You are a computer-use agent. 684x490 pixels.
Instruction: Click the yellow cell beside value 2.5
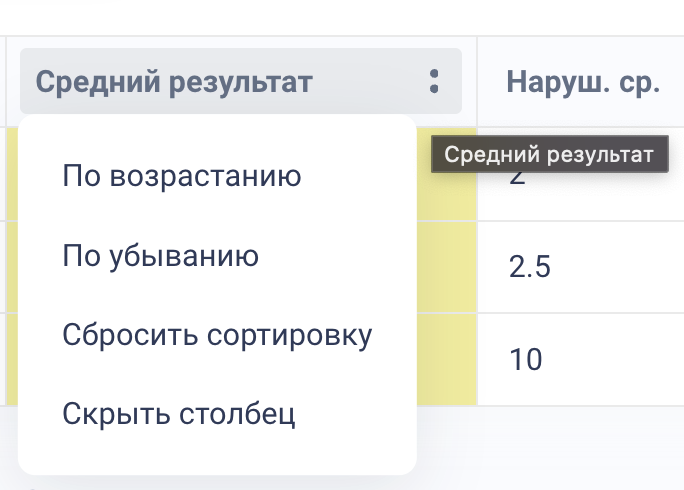coord(447,267)
